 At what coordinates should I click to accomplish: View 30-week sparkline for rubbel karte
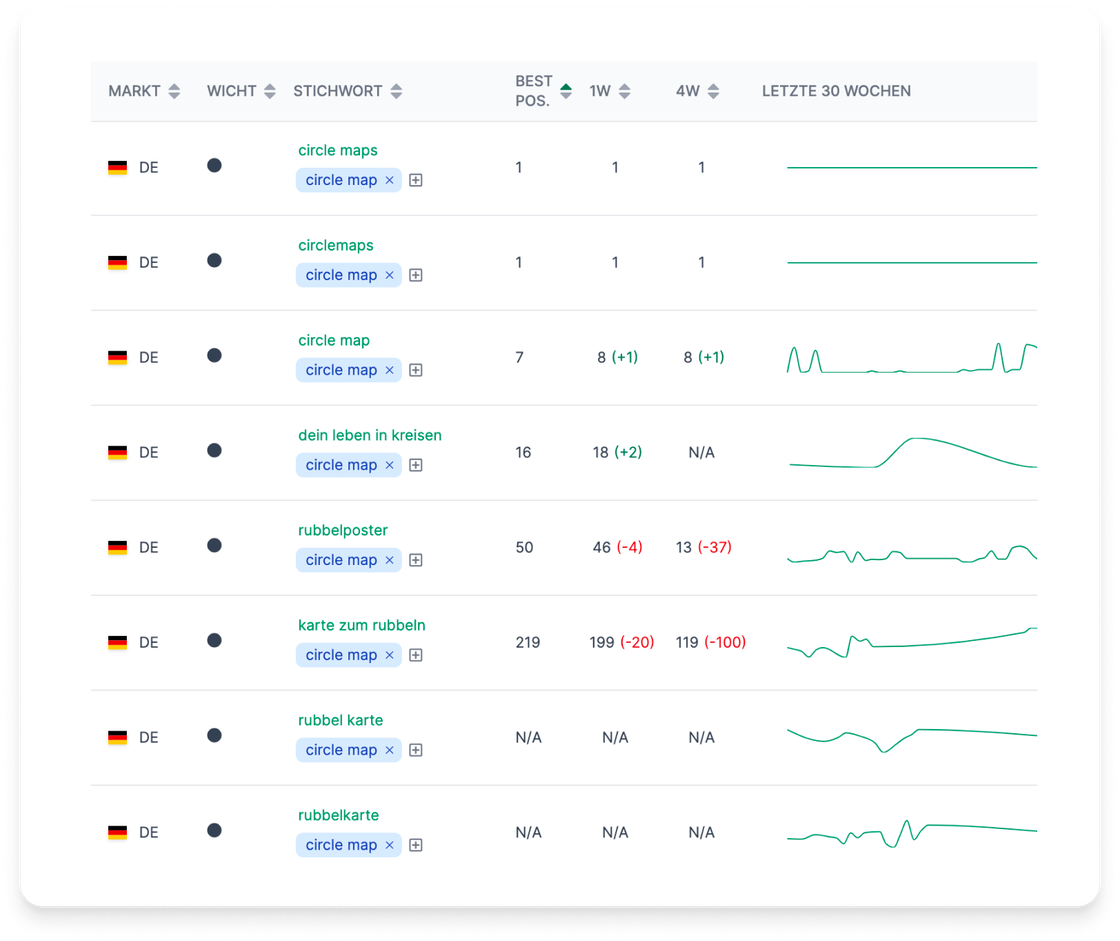pyautogui.click(x=912, y=740)
